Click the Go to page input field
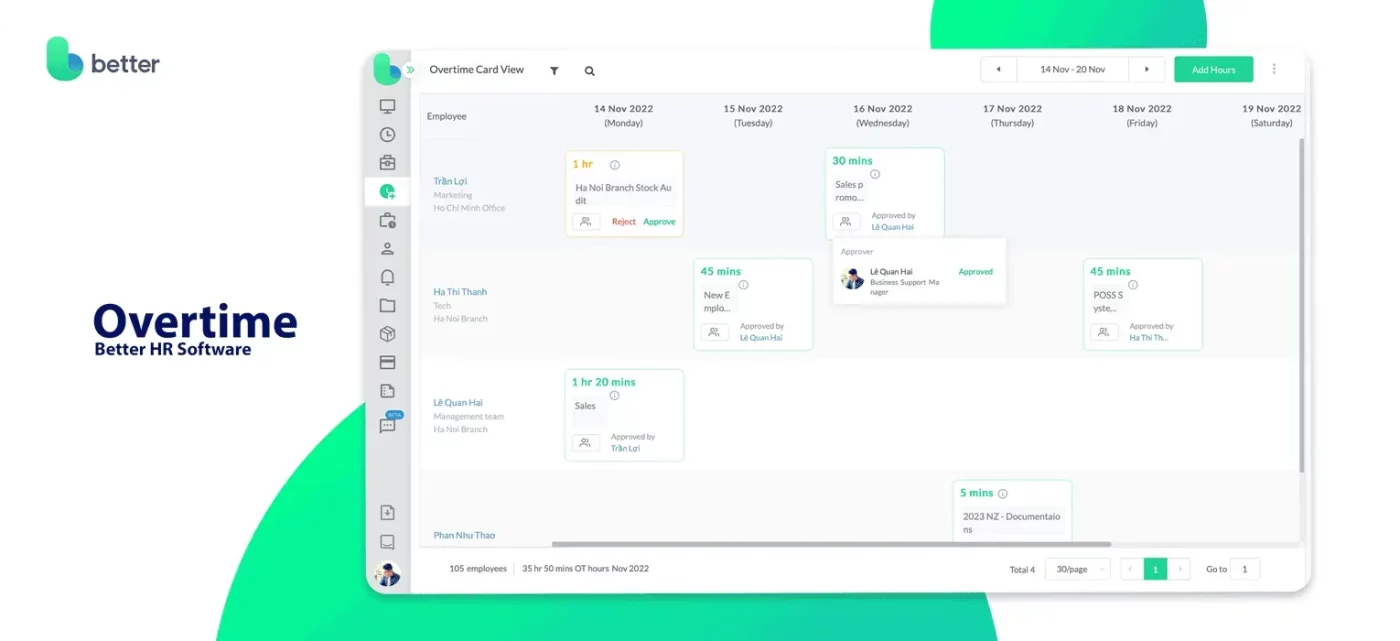This screenshot has height=641, width=1400. (x=1245, y=569)
